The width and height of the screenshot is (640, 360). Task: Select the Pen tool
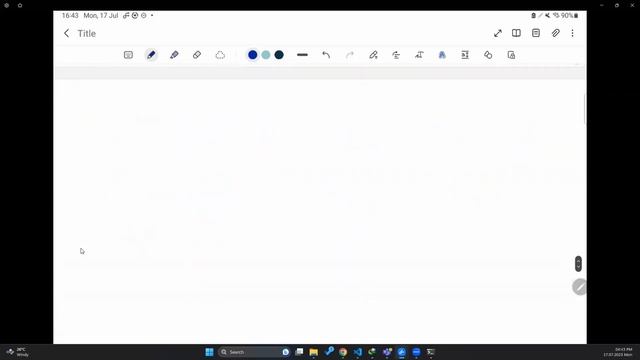(151, 55)
